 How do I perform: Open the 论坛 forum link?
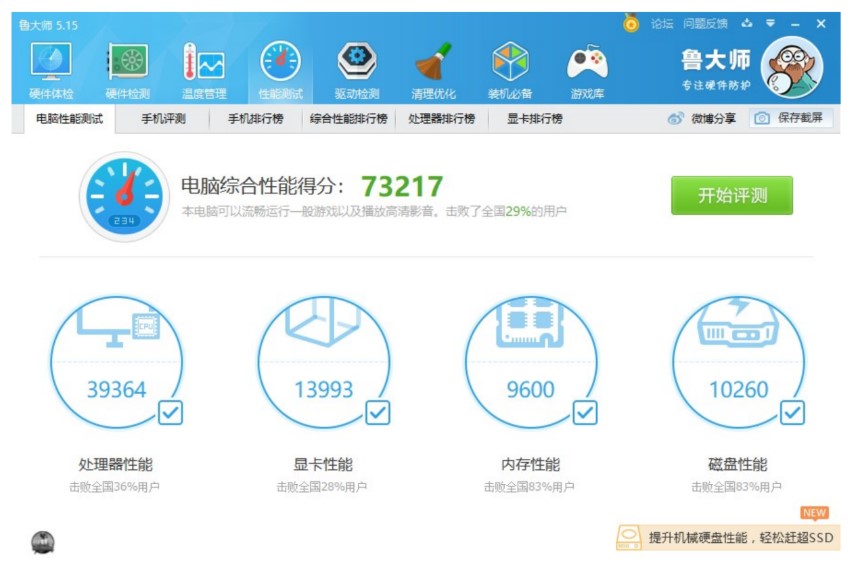point(662,24)
